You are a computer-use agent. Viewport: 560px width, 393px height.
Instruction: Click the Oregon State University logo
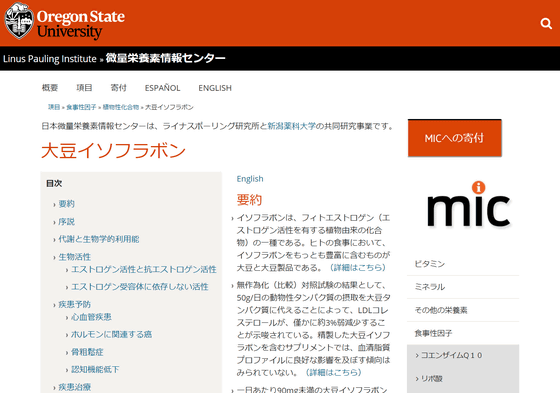[x=65, y=22]
